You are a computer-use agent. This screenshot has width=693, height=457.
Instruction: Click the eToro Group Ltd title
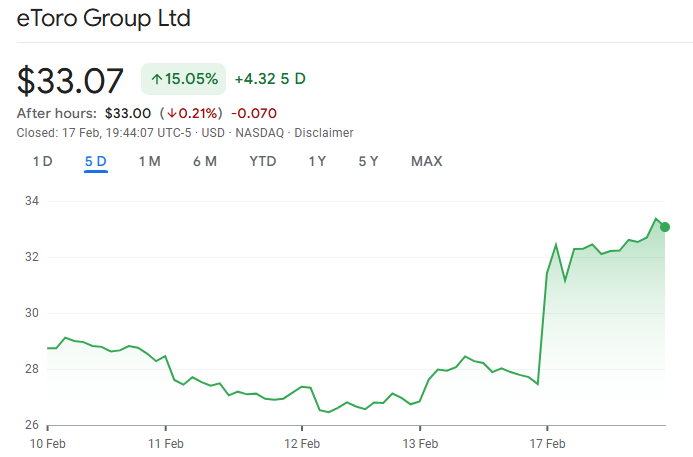click(104, 19)
